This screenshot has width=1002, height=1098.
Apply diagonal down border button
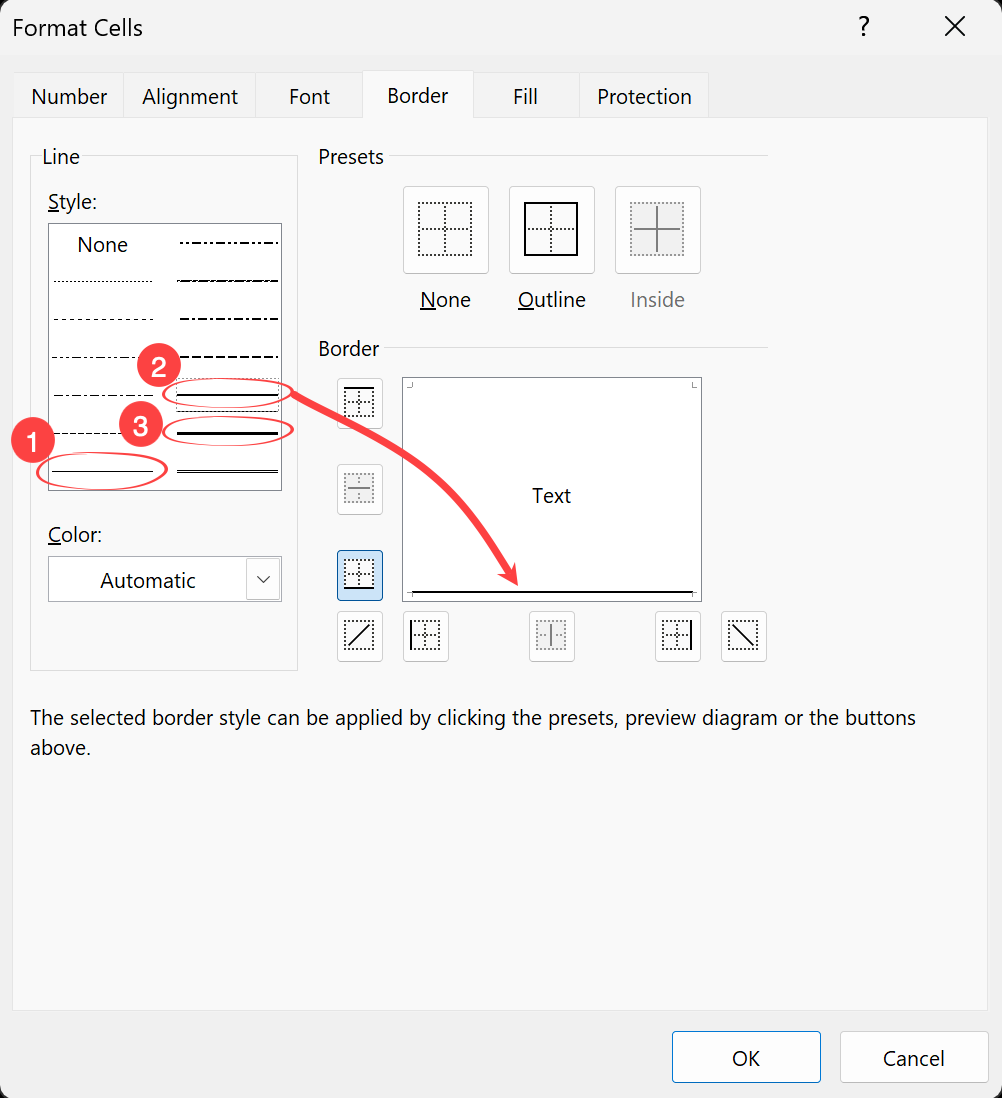[744, 636]
